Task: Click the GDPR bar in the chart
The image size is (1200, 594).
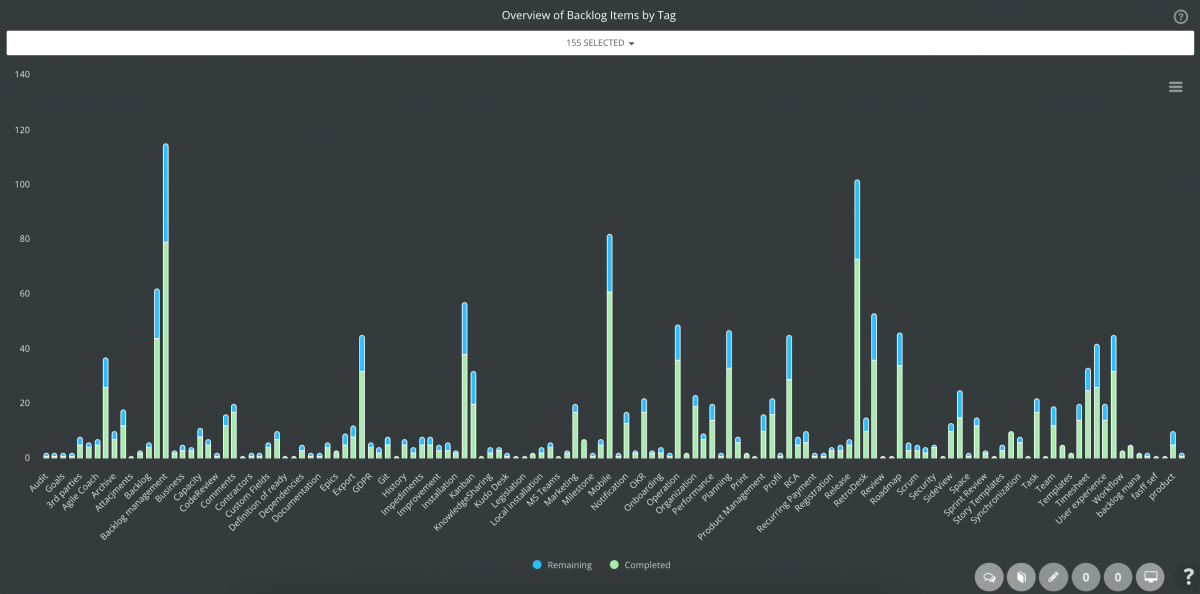Action: coord(361,400)
